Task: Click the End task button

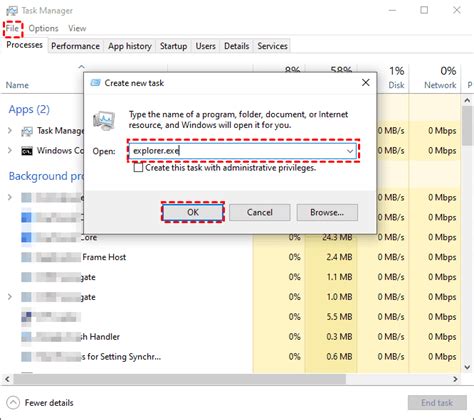Action: click(437, 403)
